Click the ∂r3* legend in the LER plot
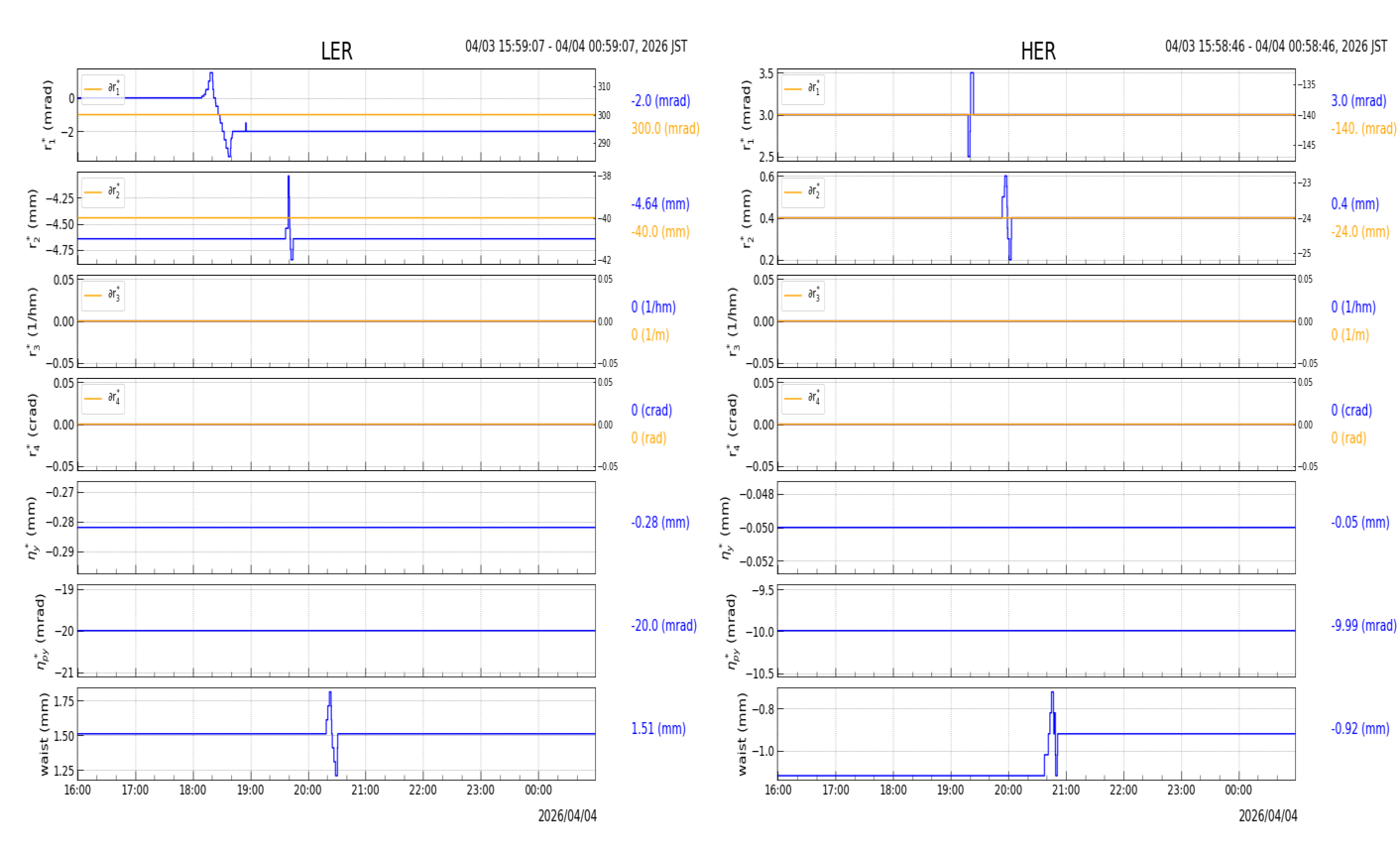The image size is (1400, 857). (x=103, y=296)
